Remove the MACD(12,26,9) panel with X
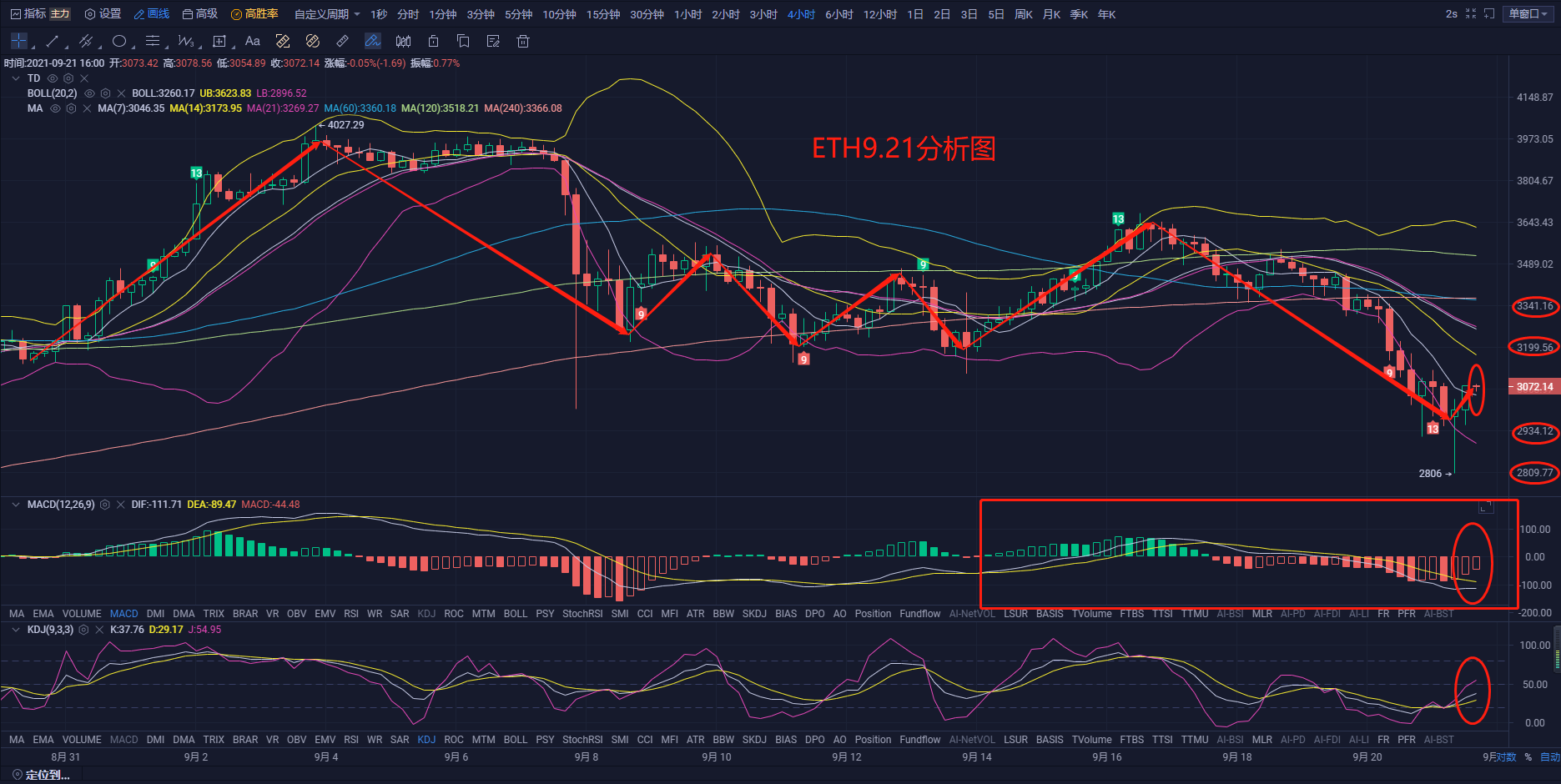1561x784 pixels. 121,505
